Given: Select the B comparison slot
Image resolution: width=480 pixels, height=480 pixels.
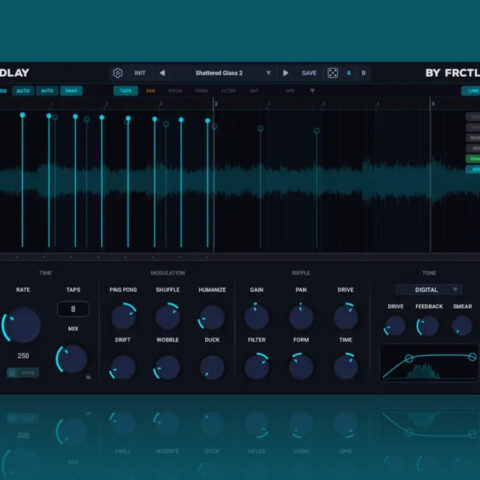Looking at the screenshot, I should [x=364, y=73].
